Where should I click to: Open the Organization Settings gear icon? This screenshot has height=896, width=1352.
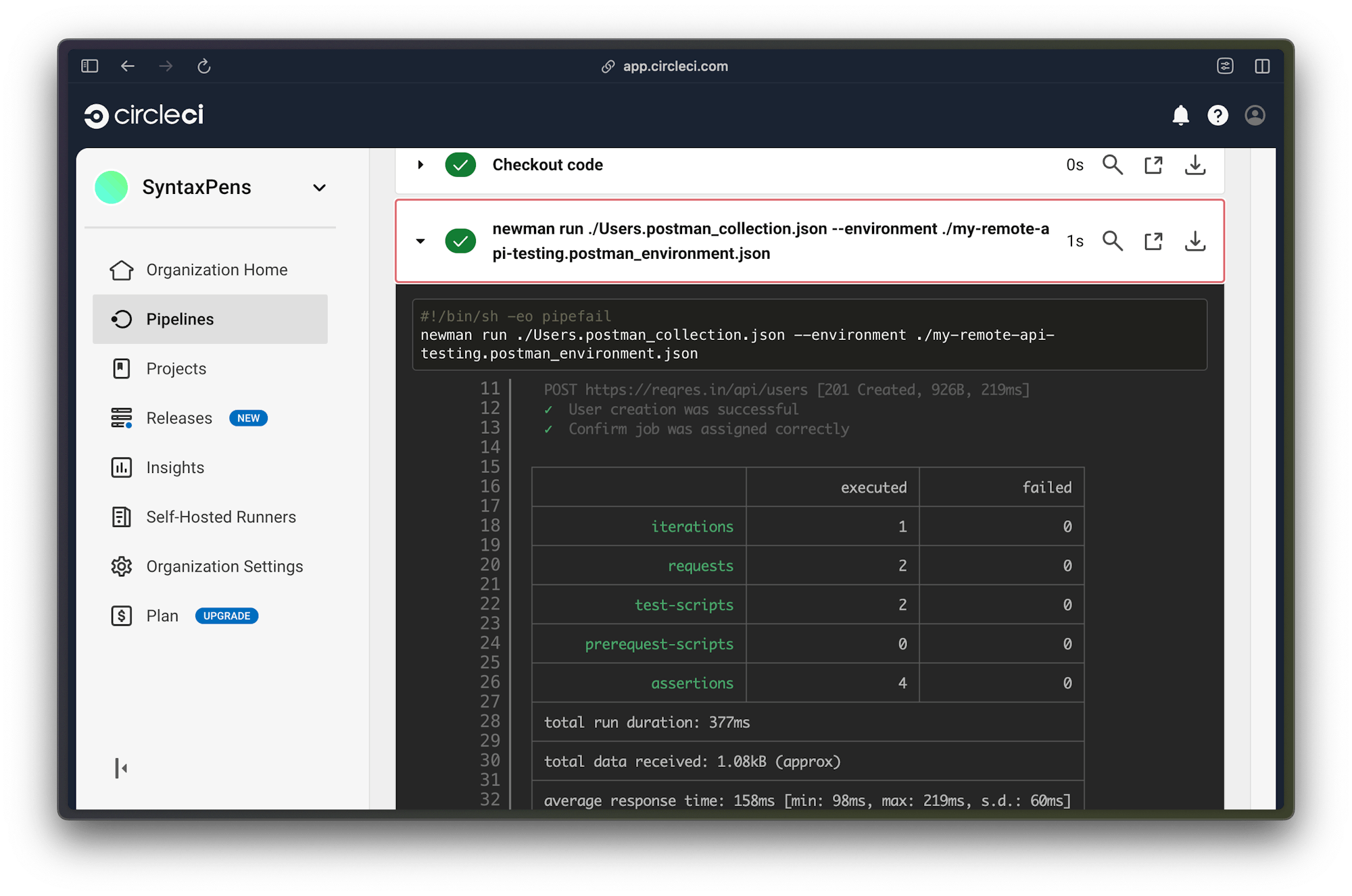pos(122,566)
